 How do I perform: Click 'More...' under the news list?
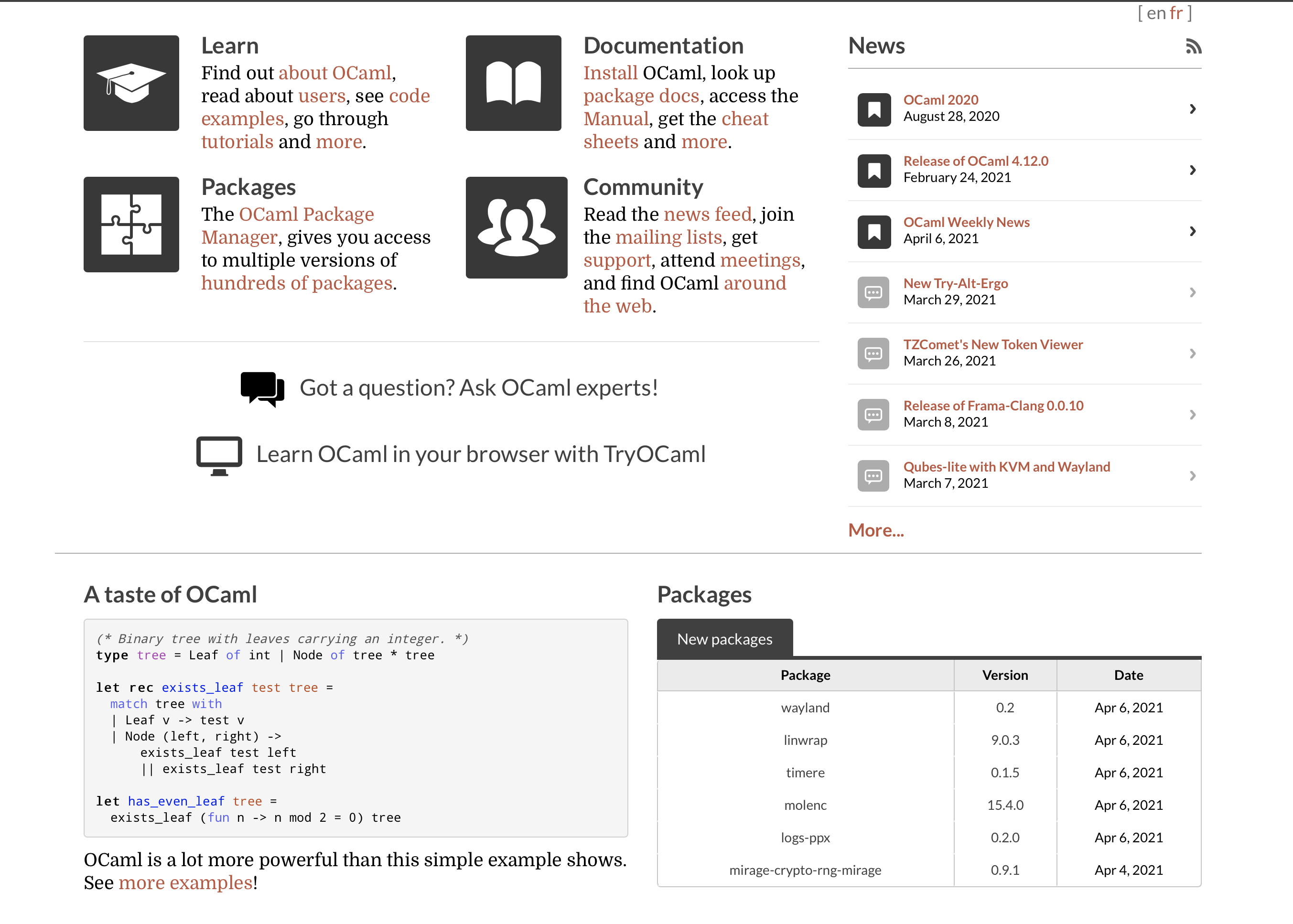click(x=876, y=530)
